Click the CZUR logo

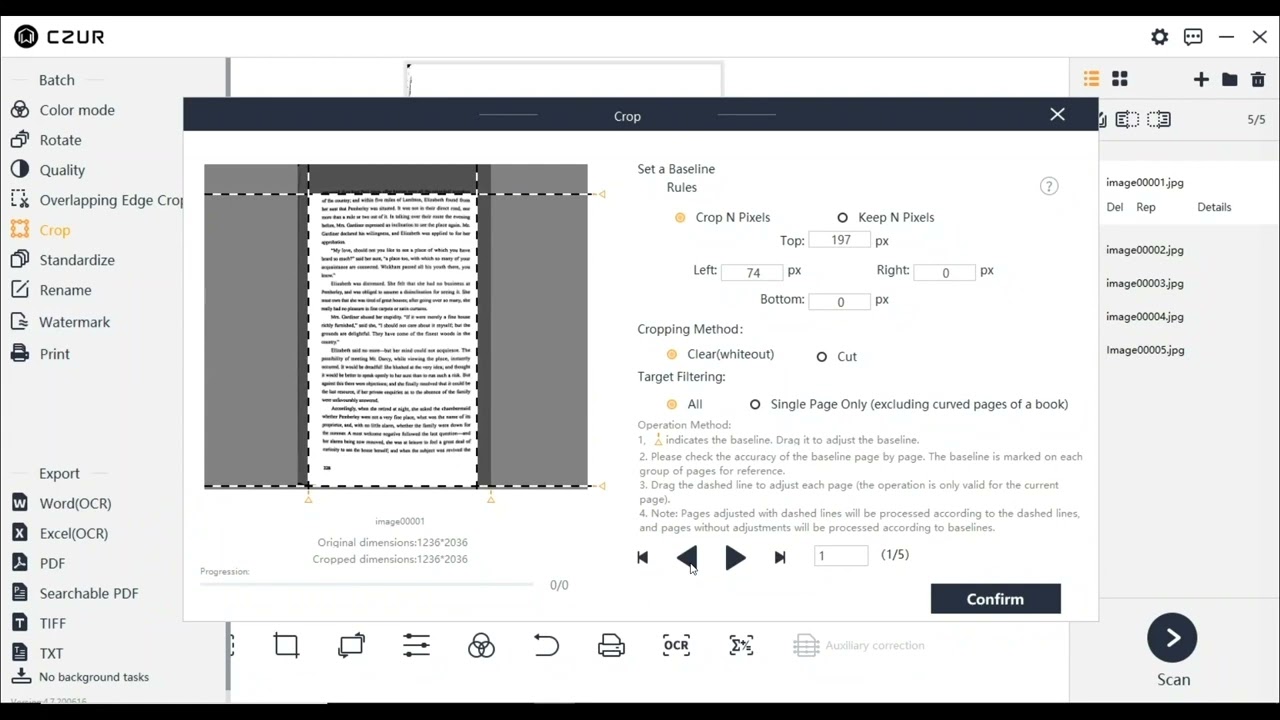click(x=60, y=37)
